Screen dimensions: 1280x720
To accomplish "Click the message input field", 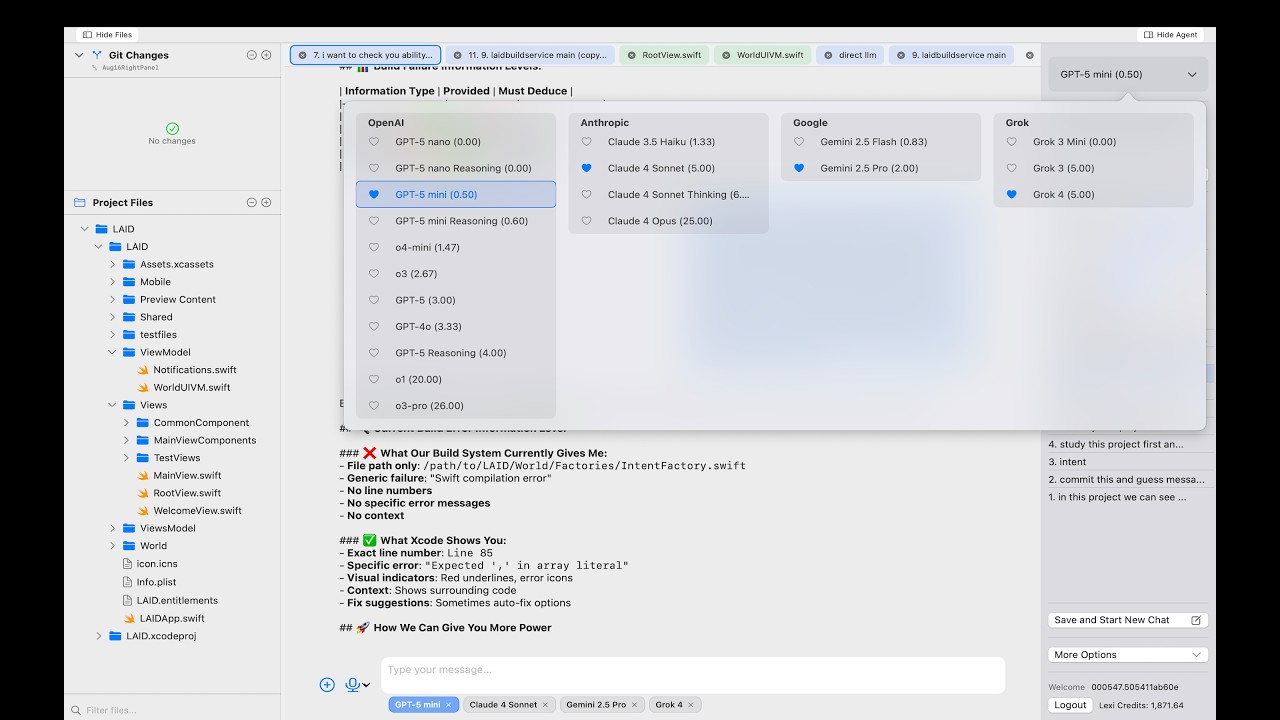I will point(693,674).
